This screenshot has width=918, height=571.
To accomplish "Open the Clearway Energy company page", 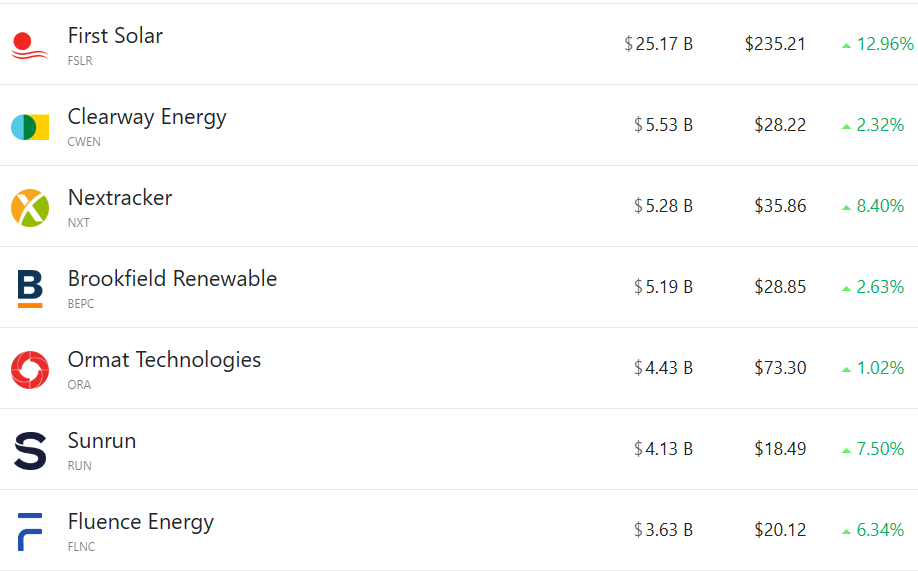I will click(x=147, y=117).
